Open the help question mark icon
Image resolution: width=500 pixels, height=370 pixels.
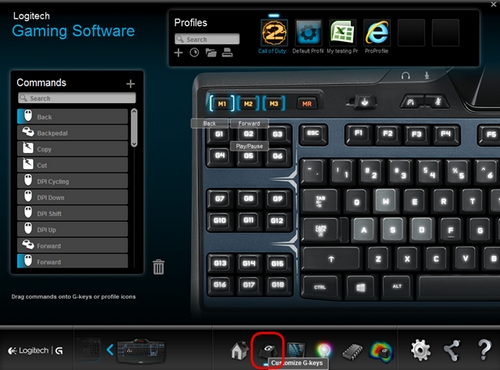click(484, 350)
